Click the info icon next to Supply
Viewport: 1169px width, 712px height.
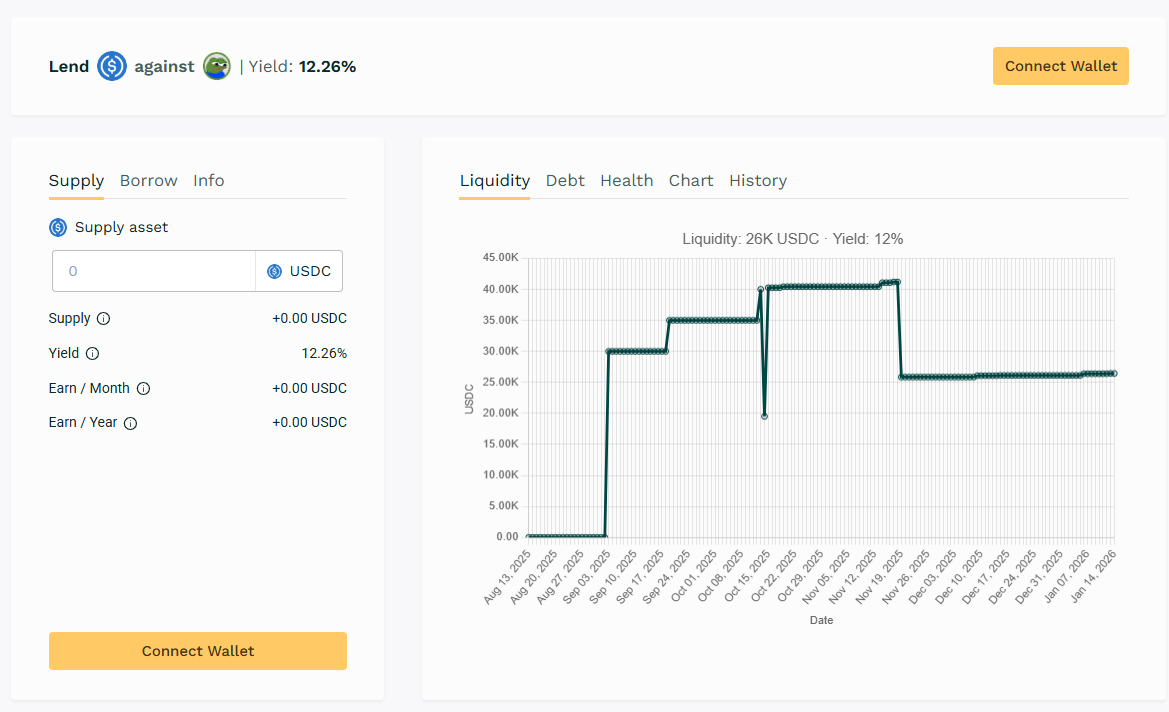(x=103, y=319)
